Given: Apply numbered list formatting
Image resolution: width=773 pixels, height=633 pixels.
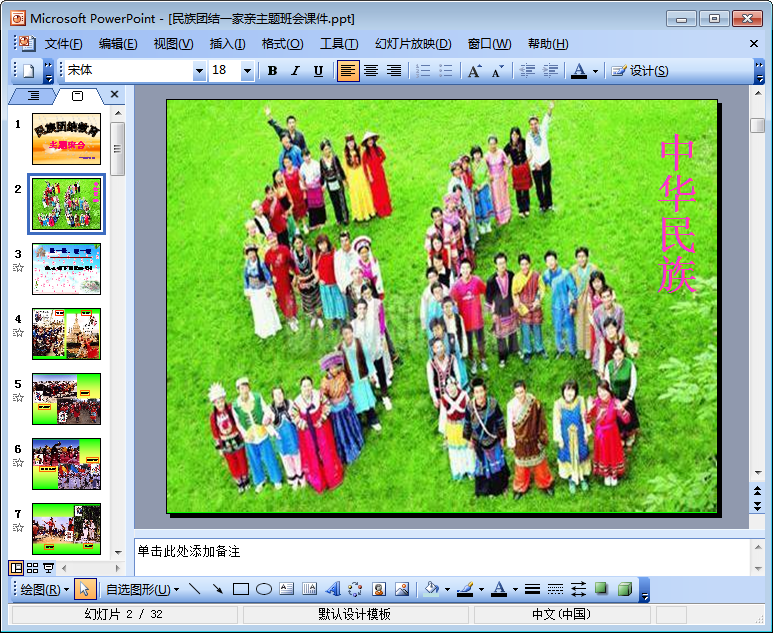Looking at the screenshot, I should (x=423, y=71).
